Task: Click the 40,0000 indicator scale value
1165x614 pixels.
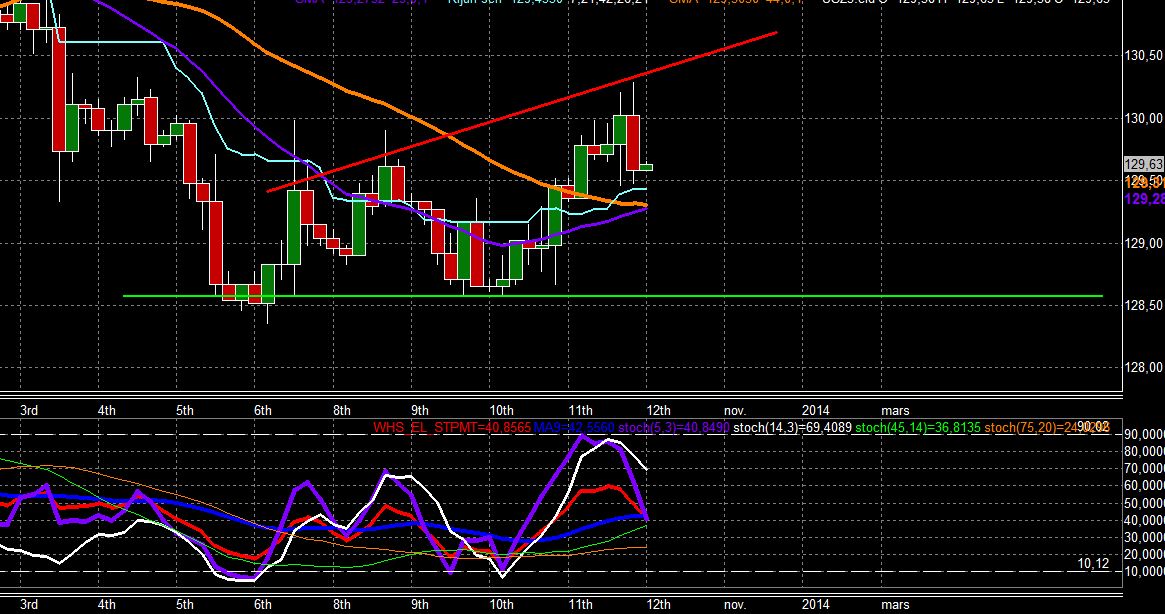Action: pyautogui.click(x=1145, y=520)
